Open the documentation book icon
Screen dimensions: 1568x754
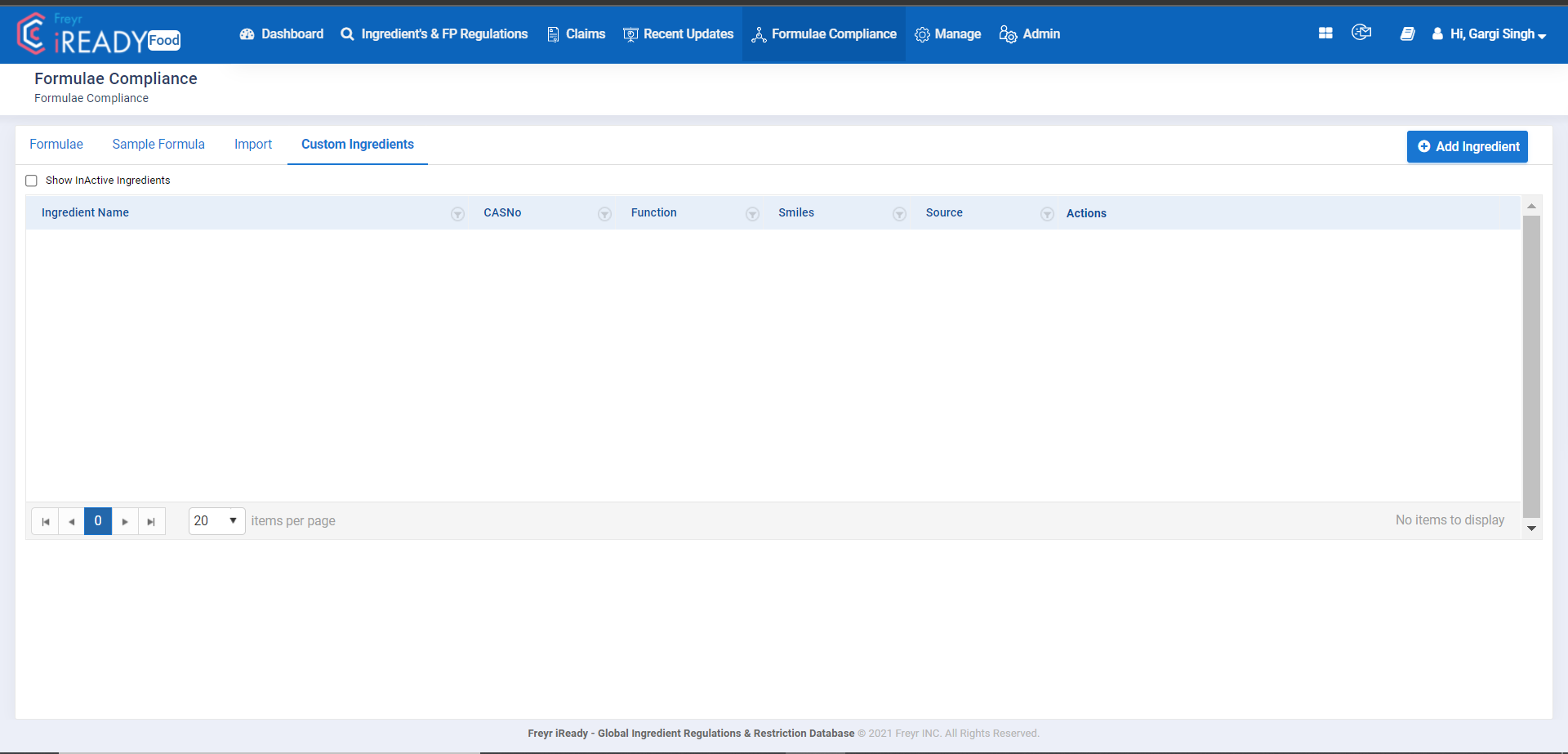coord(1408,33)
